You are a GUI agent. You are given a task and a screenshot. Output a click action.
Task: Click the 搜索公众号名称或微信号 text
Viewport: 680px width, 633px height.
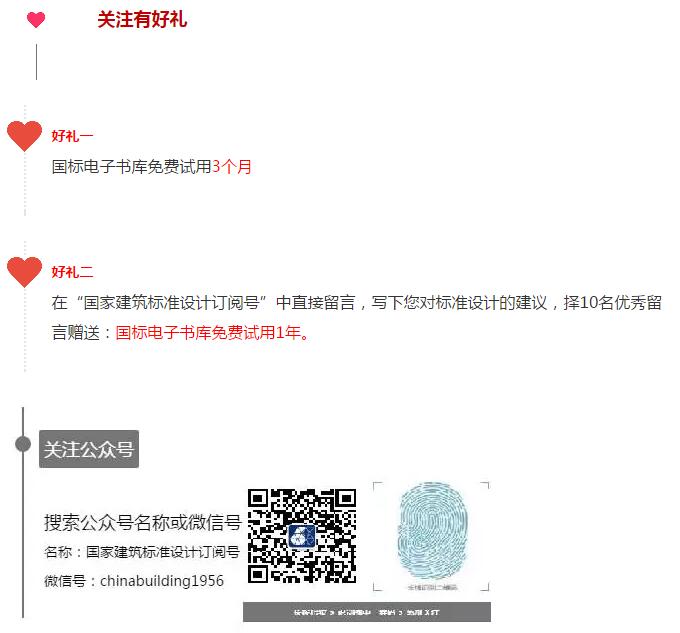[x=142, y=522]
